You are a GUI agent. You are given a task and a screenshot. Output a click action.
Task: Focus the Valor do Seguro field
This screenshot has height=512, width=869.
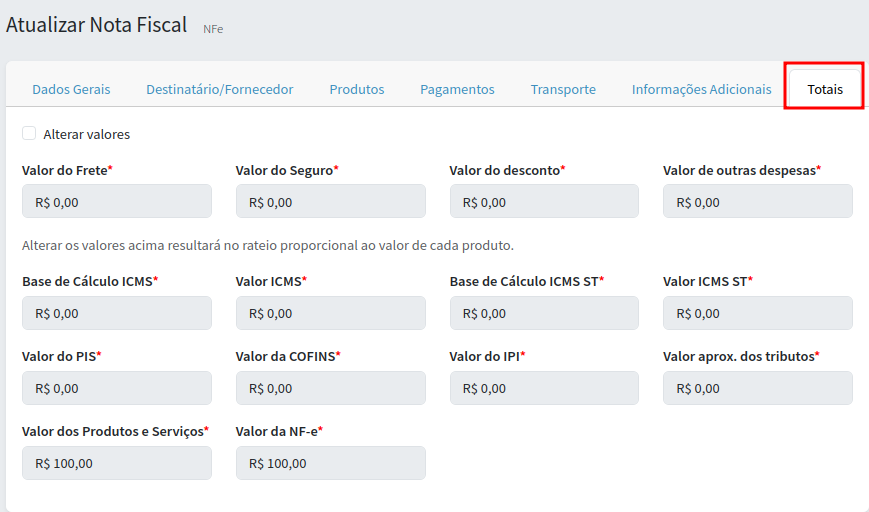click(x=331, y=201)
